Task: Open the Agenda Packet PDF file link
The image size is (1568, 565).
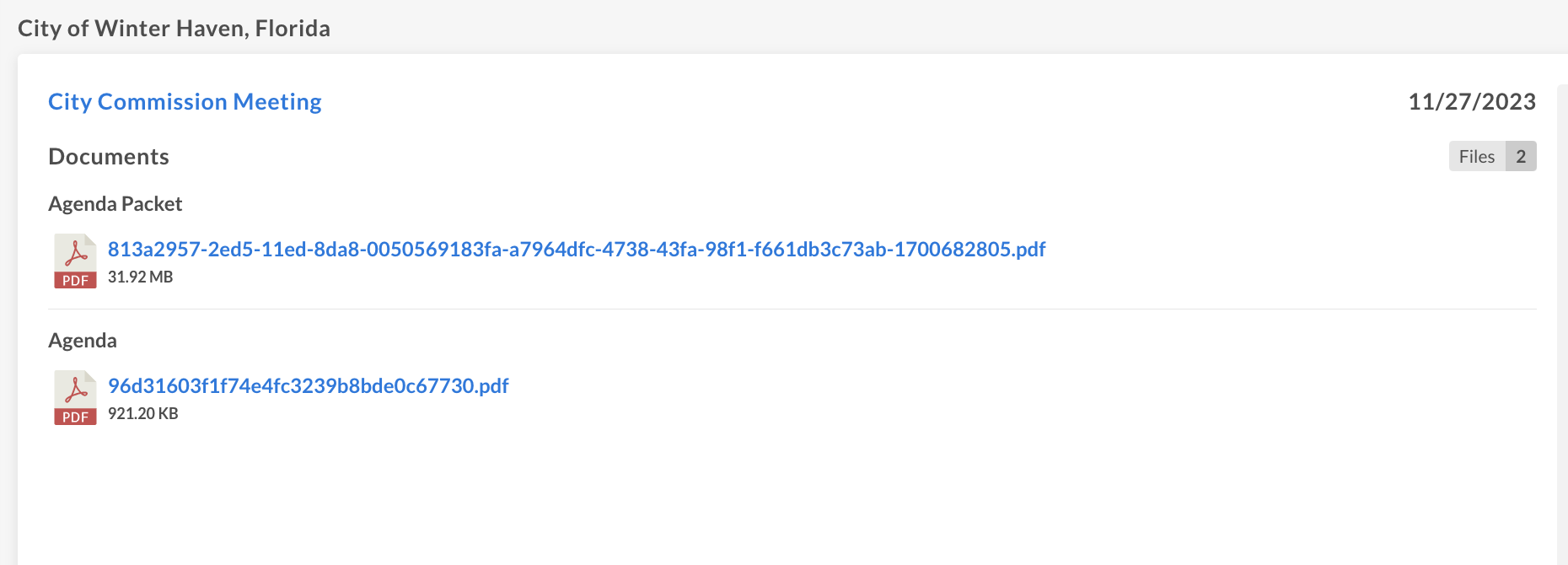Action: pos(576,249)
